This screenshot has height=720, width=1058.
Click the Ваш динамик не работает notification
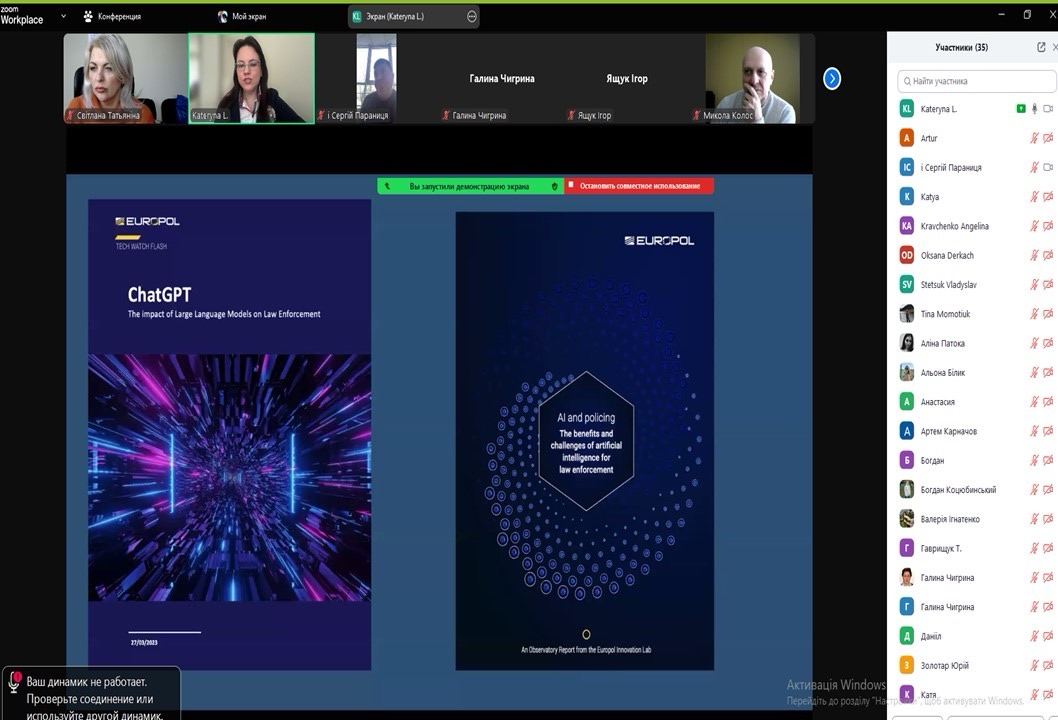[x=92, y=694]
